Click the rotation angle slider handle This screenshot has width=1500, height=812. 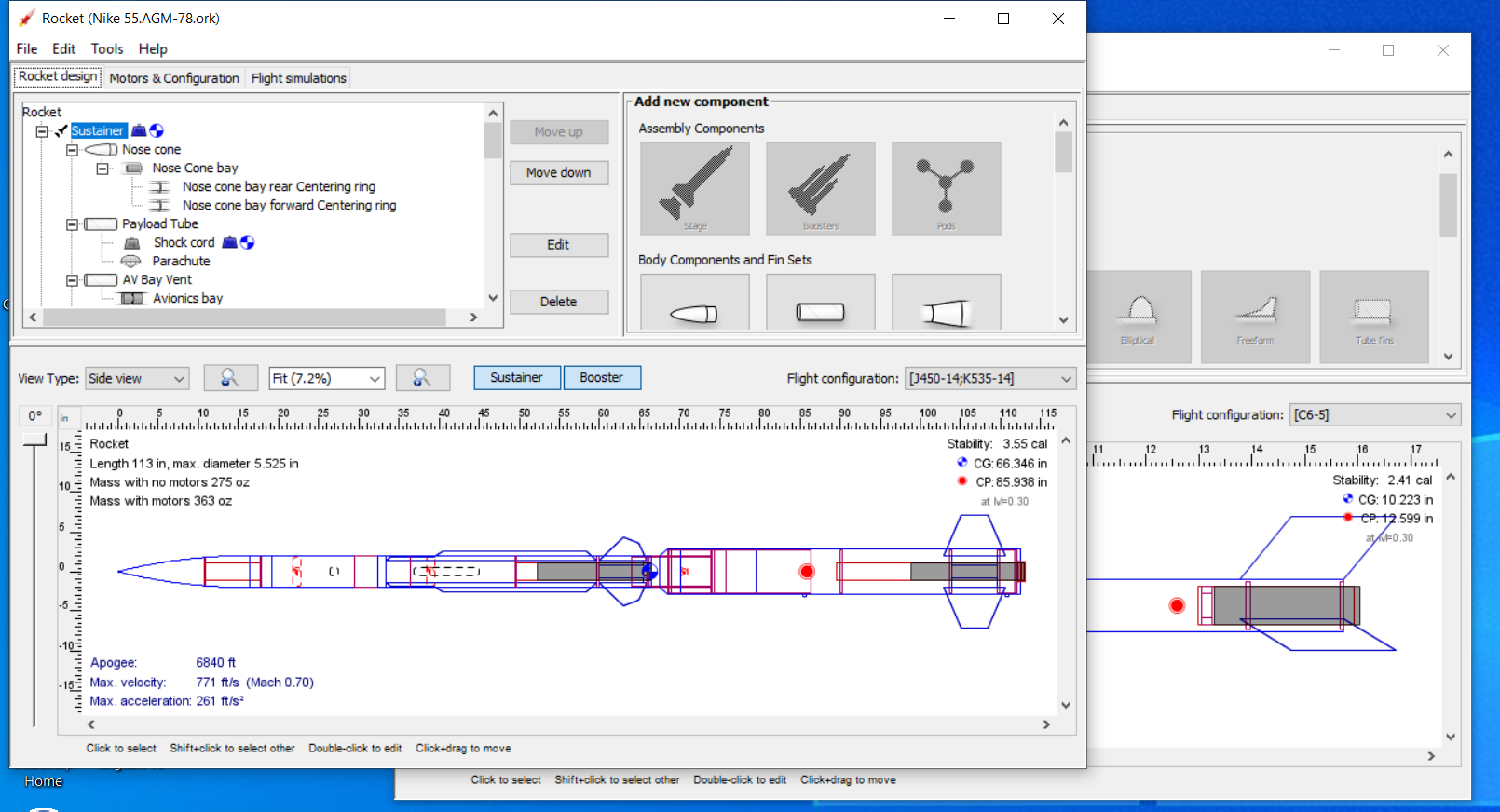coord(34,440)
